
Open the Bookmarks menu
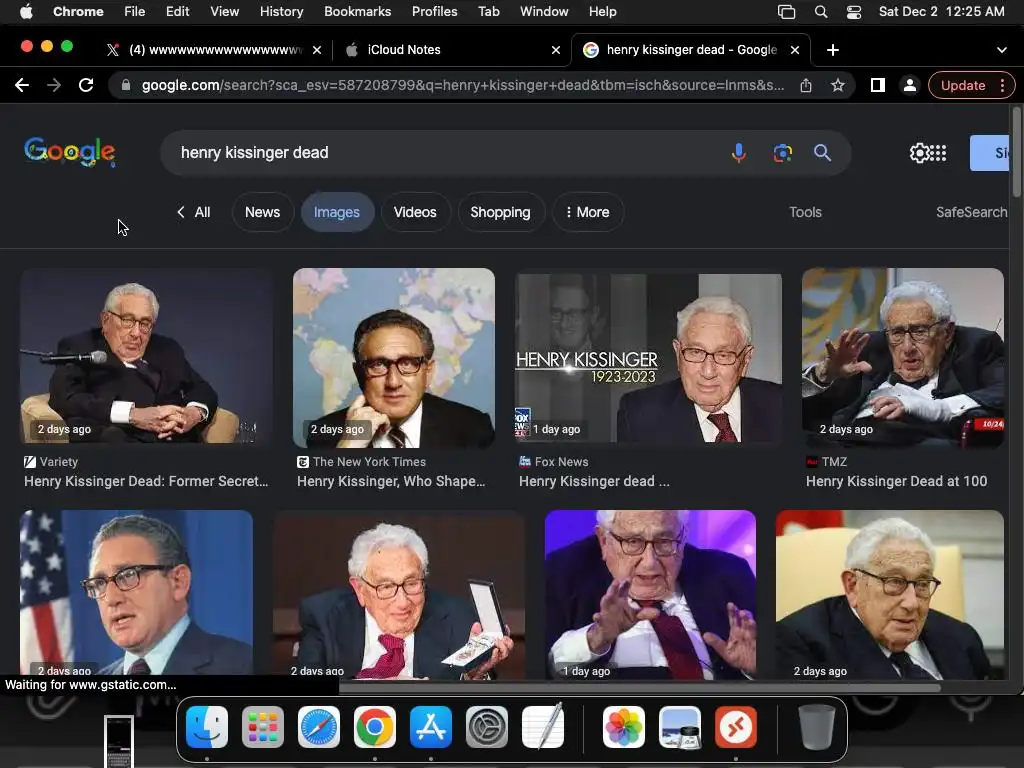(358, 11)
